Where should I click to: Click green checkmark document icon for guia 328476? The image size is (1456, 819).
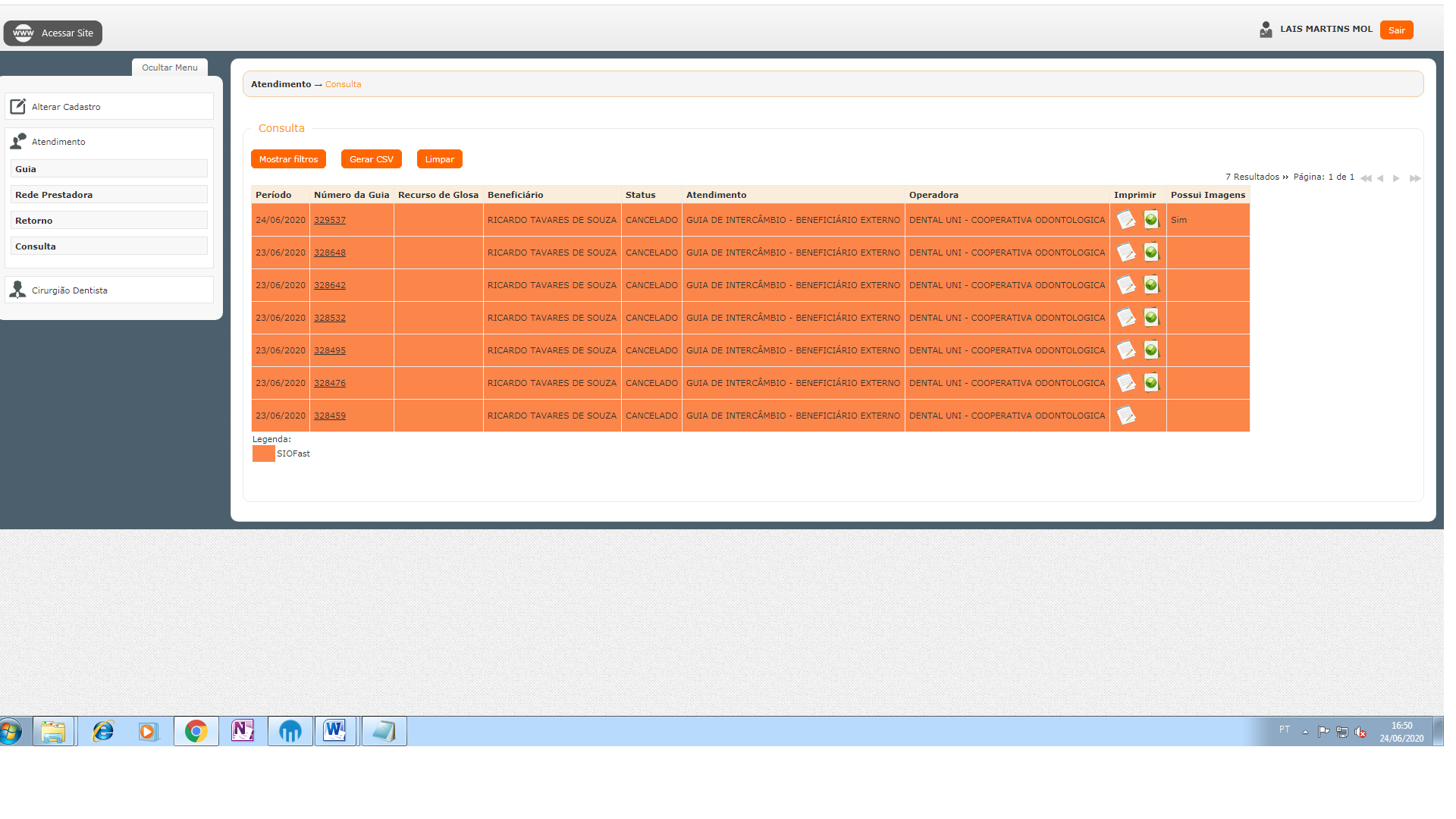[x=1151, y=383]
